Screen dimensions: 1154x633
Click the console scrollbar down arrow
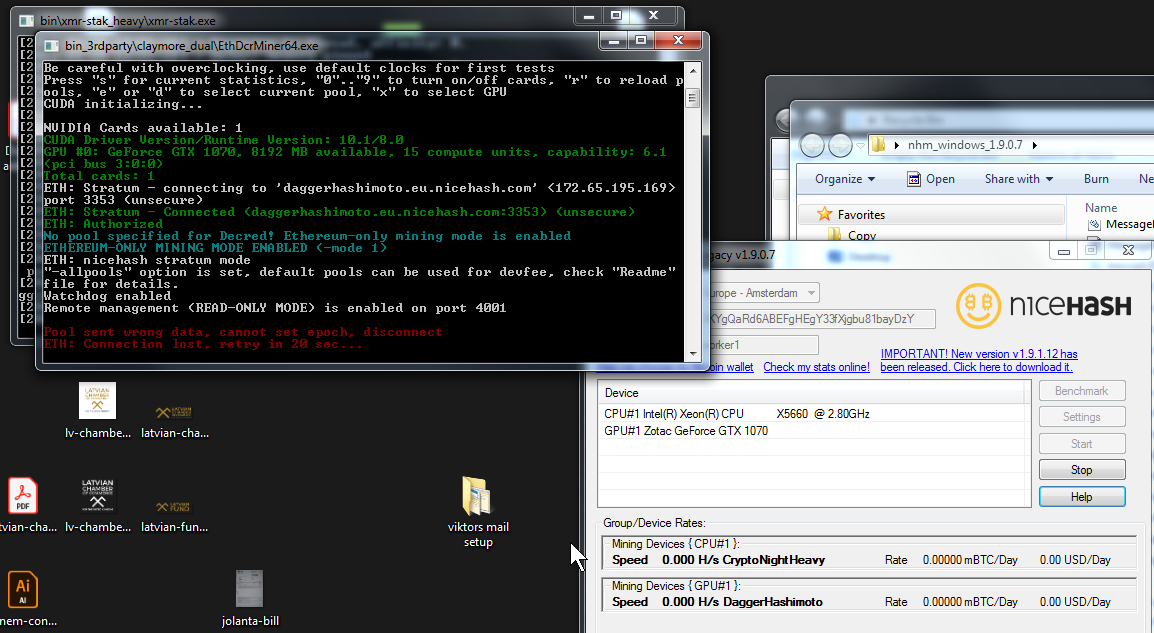click(692, 351)
